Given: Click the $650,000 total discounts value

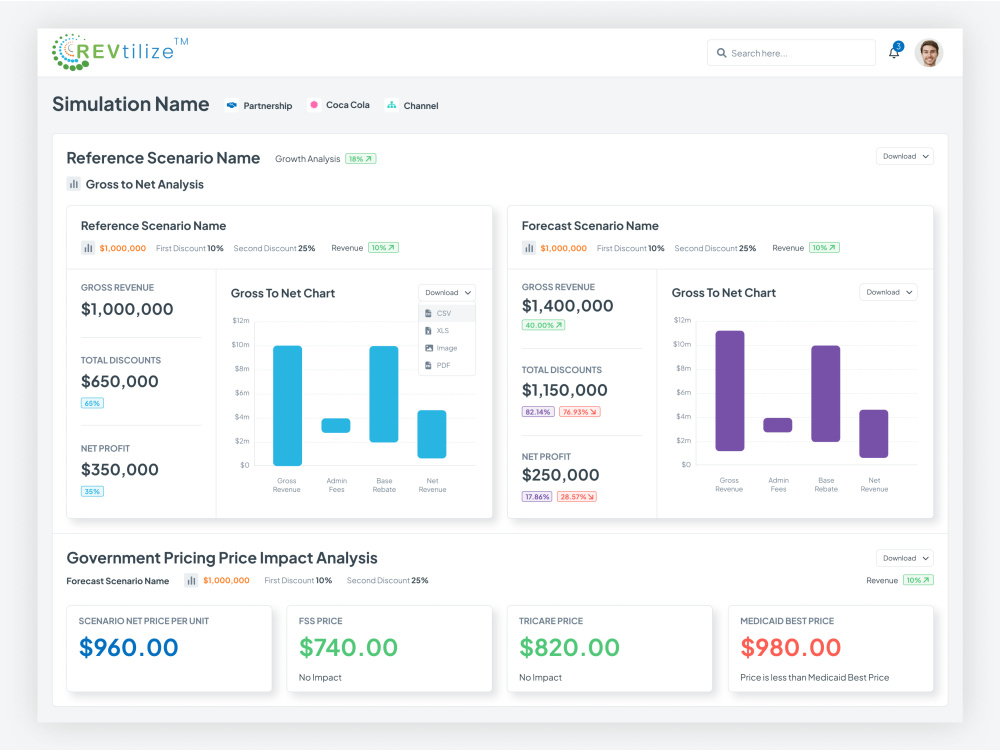Looking at the screenshot, I should coord(119,381).
